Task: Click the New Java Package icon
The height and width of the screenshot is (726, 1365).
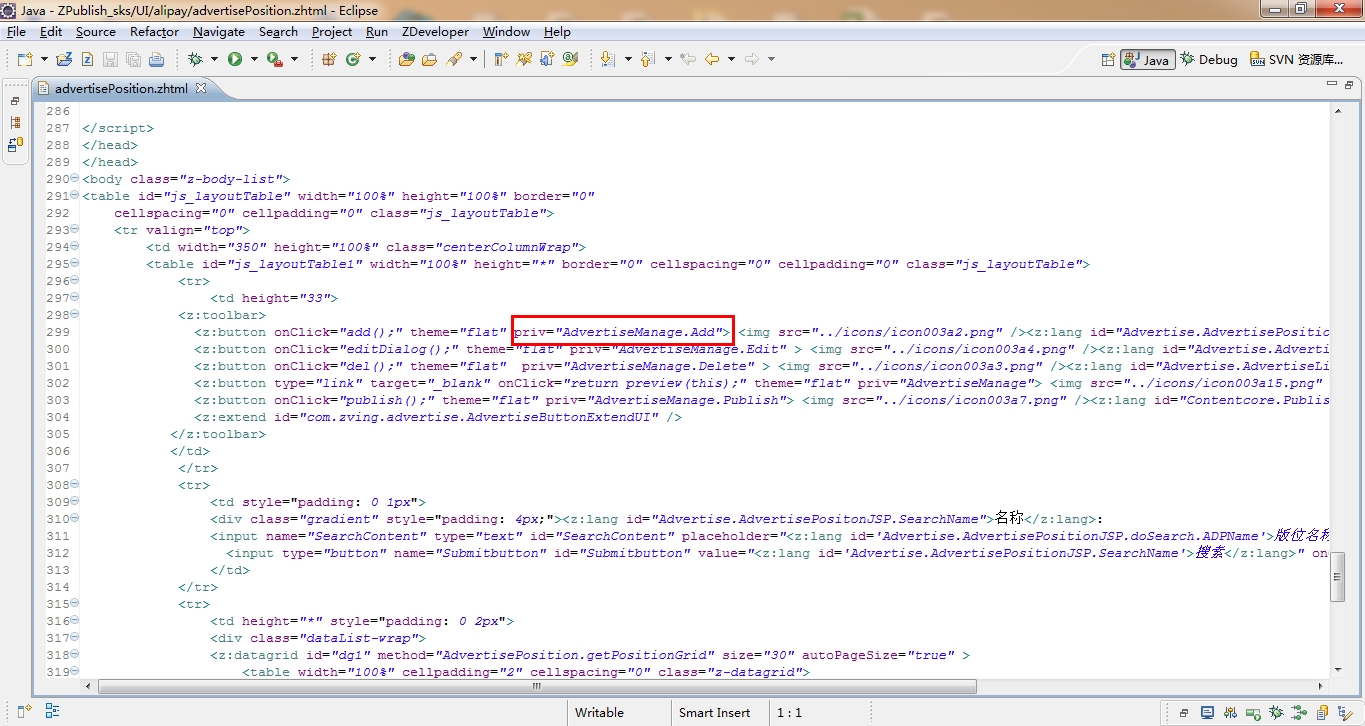Action: [328, 59]
